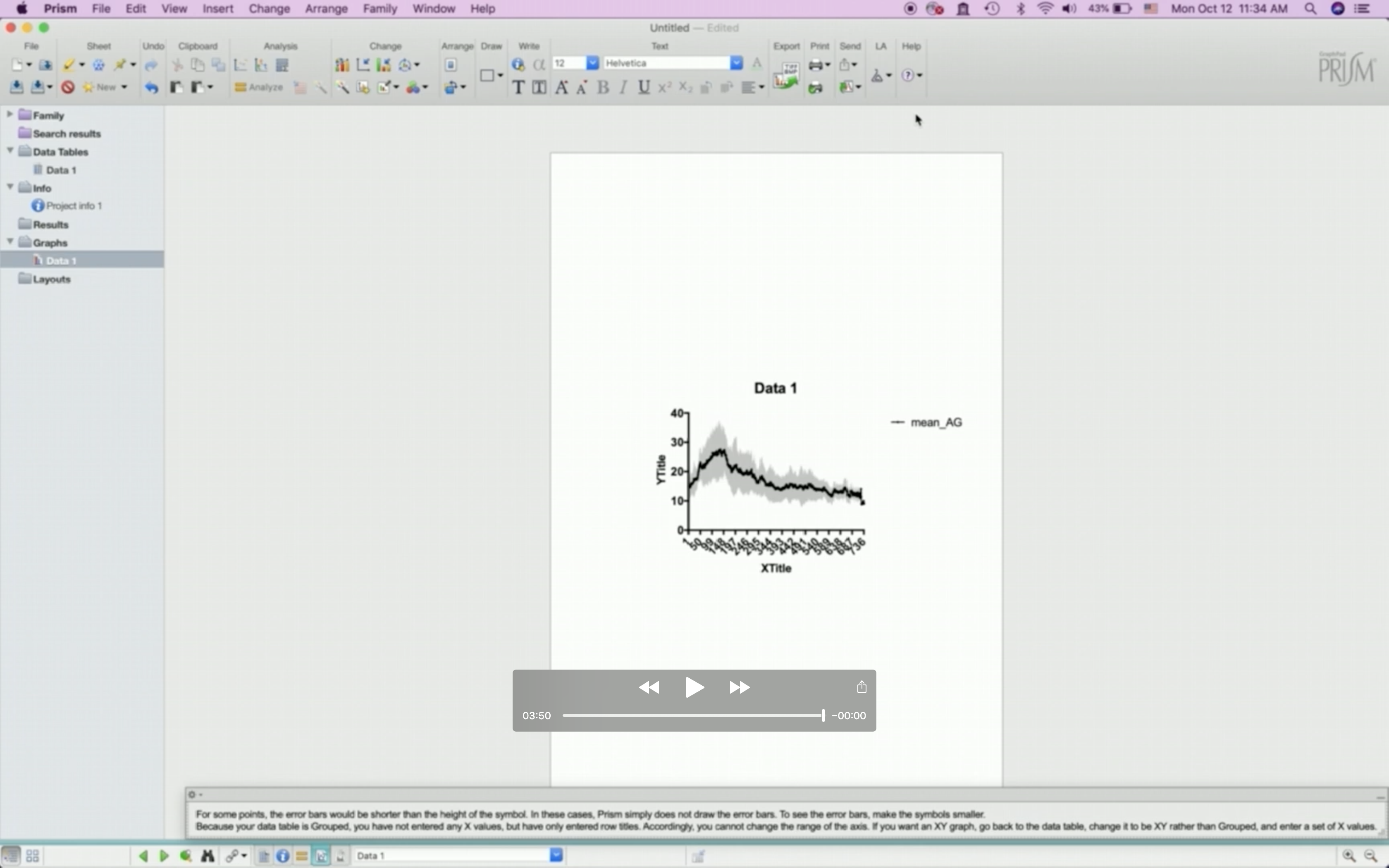Click the Export graph icon
Screen dimensions: 1389x868
point(786,76)
